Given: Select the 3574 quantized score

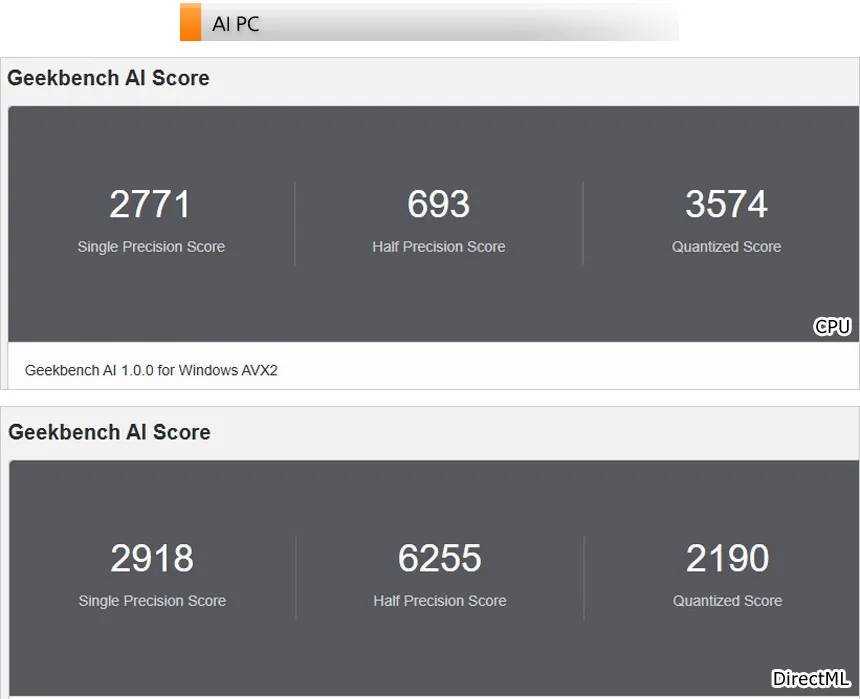Looking at the screenshot, I should click(x=726, y=205).
